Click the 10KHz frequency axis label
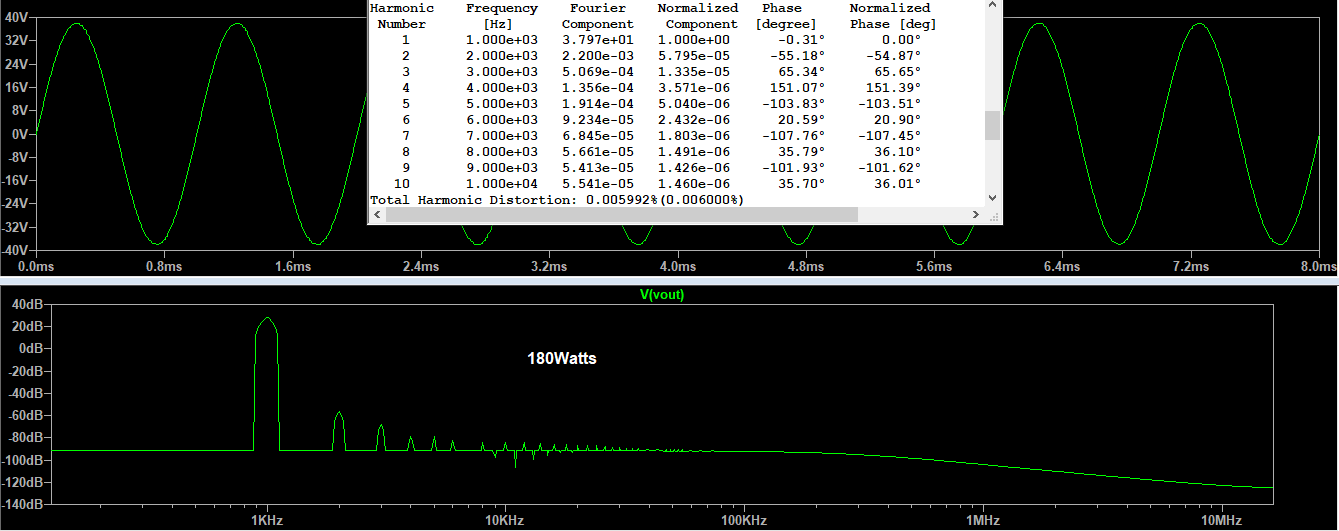This screenshot has height=531, width=1339. click(504, 521)
